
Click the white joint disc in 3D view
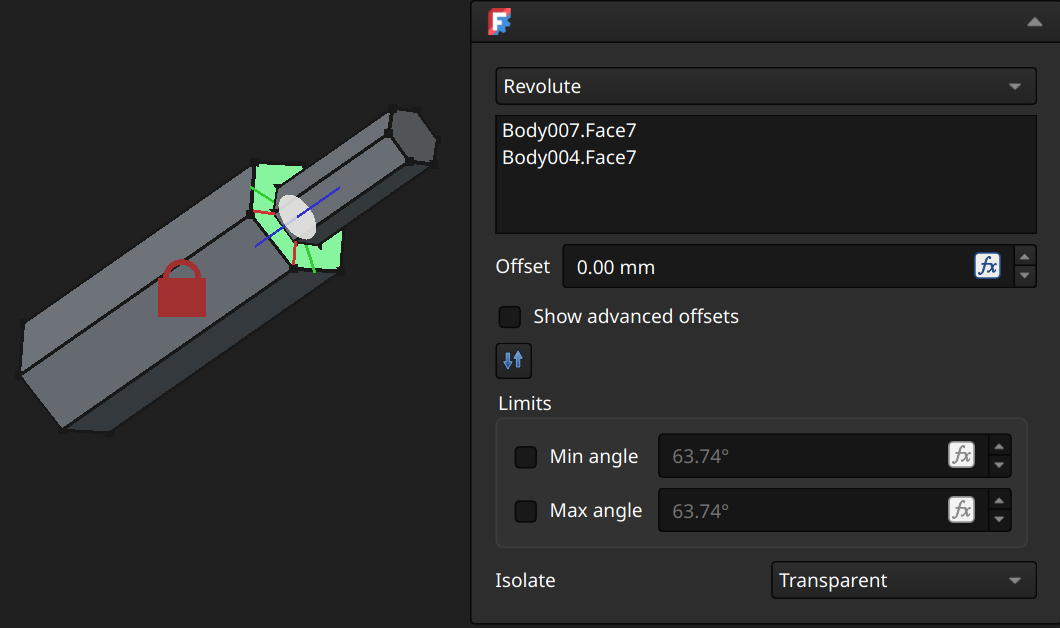297,216
